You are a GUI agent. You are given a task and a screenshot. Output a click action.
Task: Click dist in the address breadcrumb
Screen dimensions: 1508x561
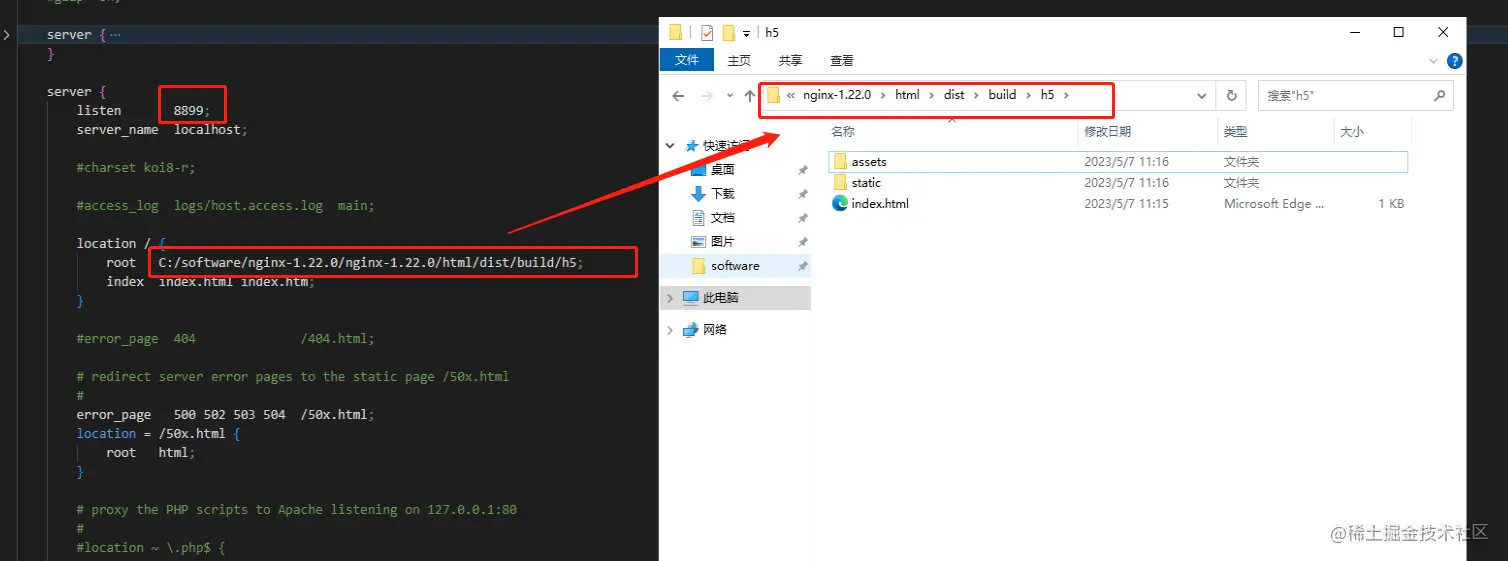pos(954,95)
